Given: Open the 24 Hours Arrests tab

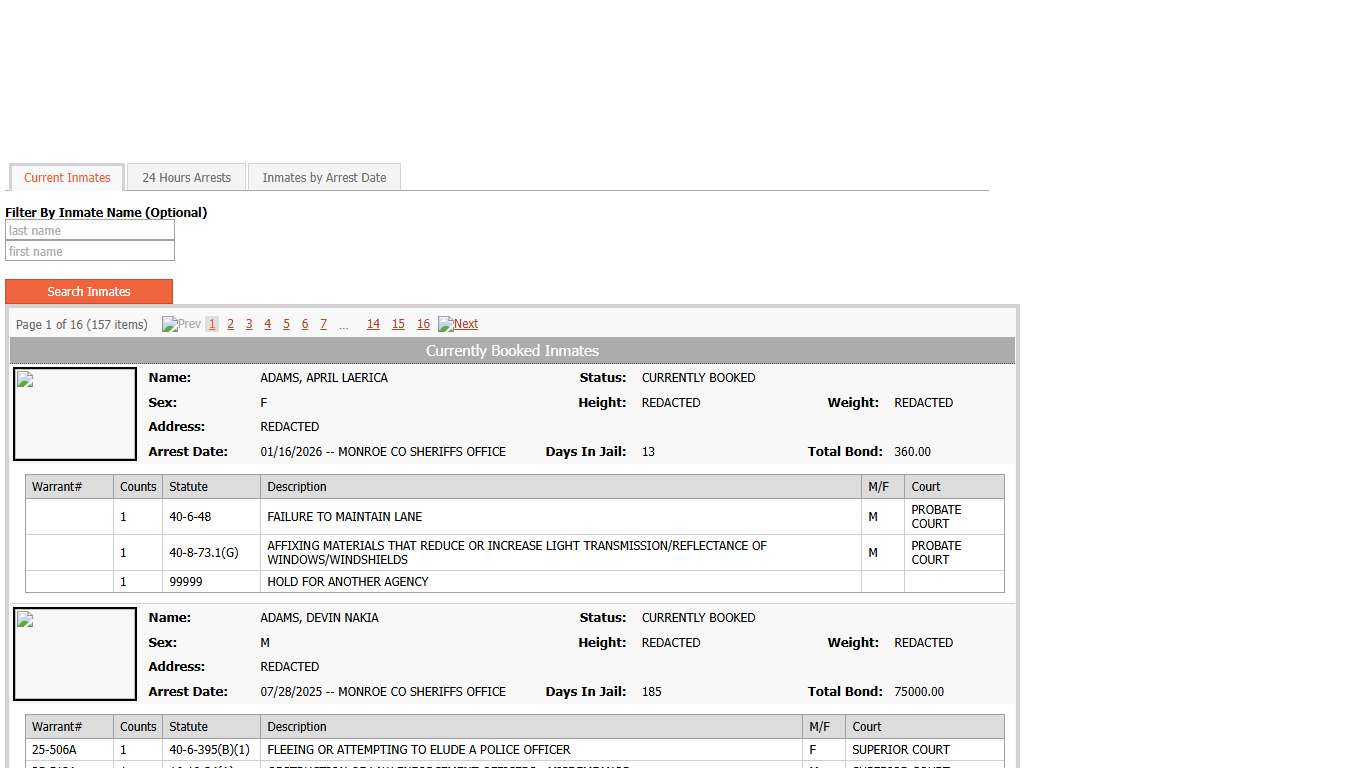Looking at the screenshot, I should 186,178.
